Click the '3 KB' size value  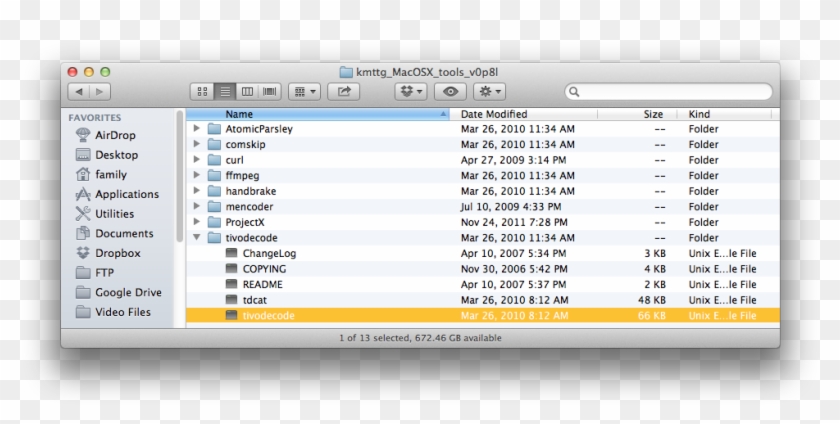[655, 253]
